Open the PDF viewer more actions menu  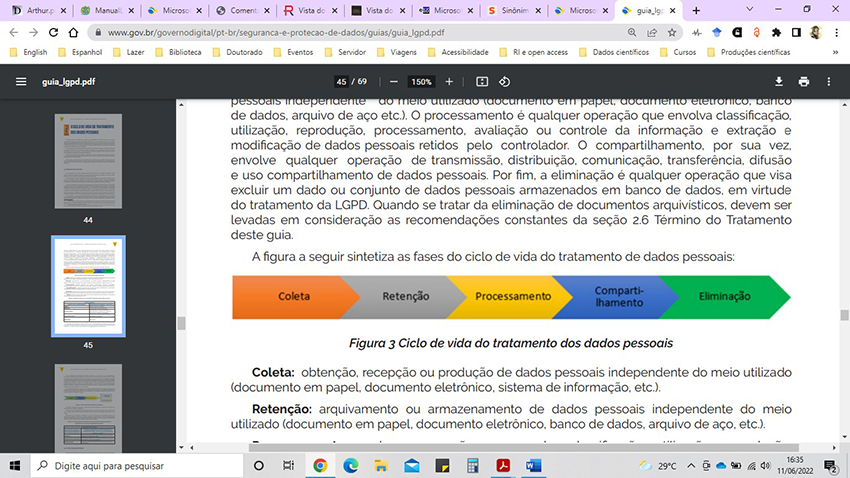[829, 81]
